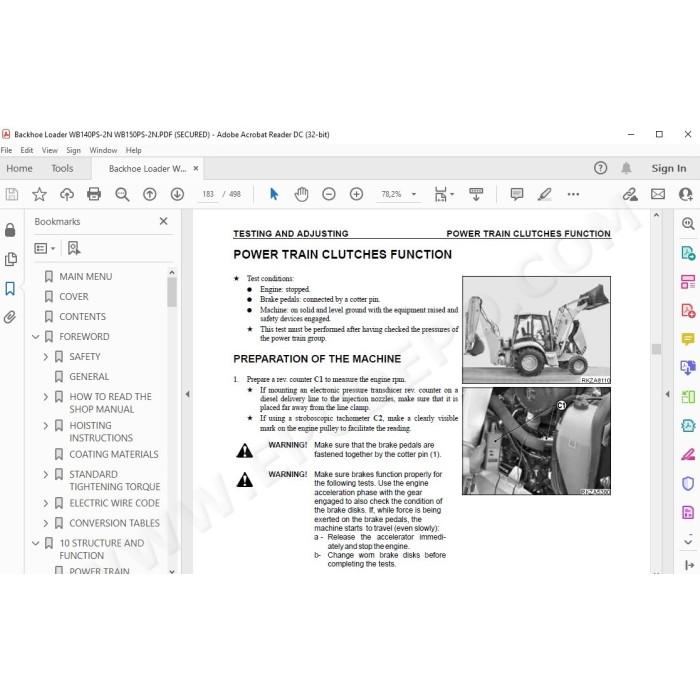Image resolution: width=700 pixels, height=700 pixels.
Task: Open the Help menu
Action: tap(133, 150)
